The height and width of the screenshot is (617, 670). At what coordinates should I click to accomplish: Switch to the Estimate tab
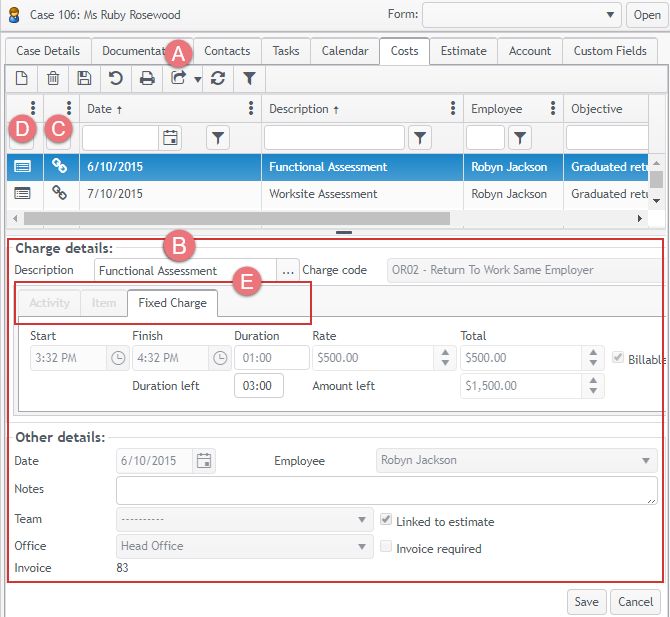[463, 51]
